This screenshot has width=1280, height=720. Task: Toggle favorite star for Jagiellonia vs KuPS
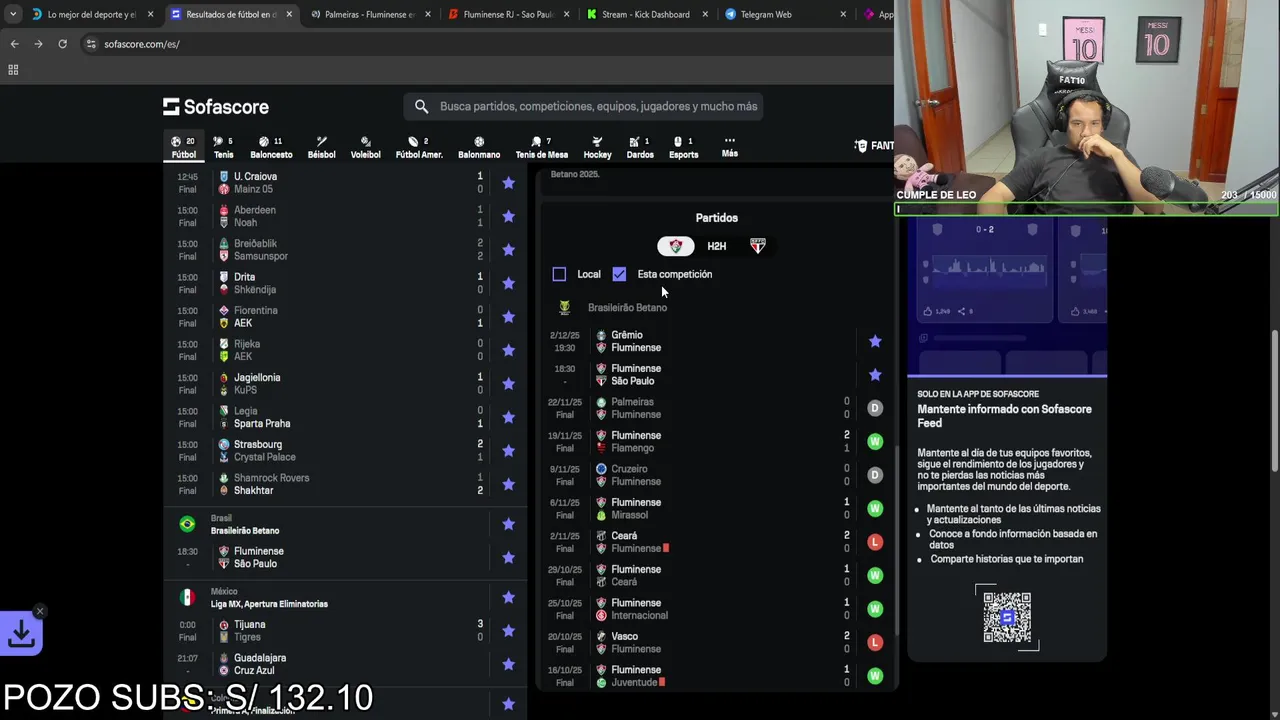point(508,384)
